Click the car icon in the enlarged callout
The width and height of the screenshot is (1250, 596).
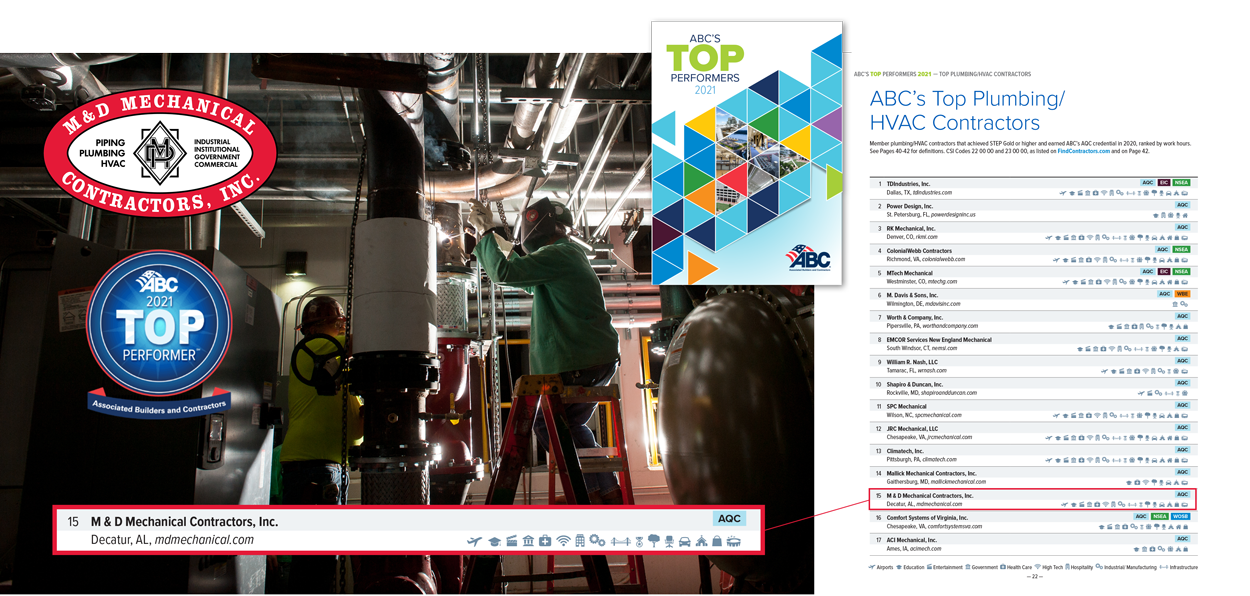(x=684, y=542)
